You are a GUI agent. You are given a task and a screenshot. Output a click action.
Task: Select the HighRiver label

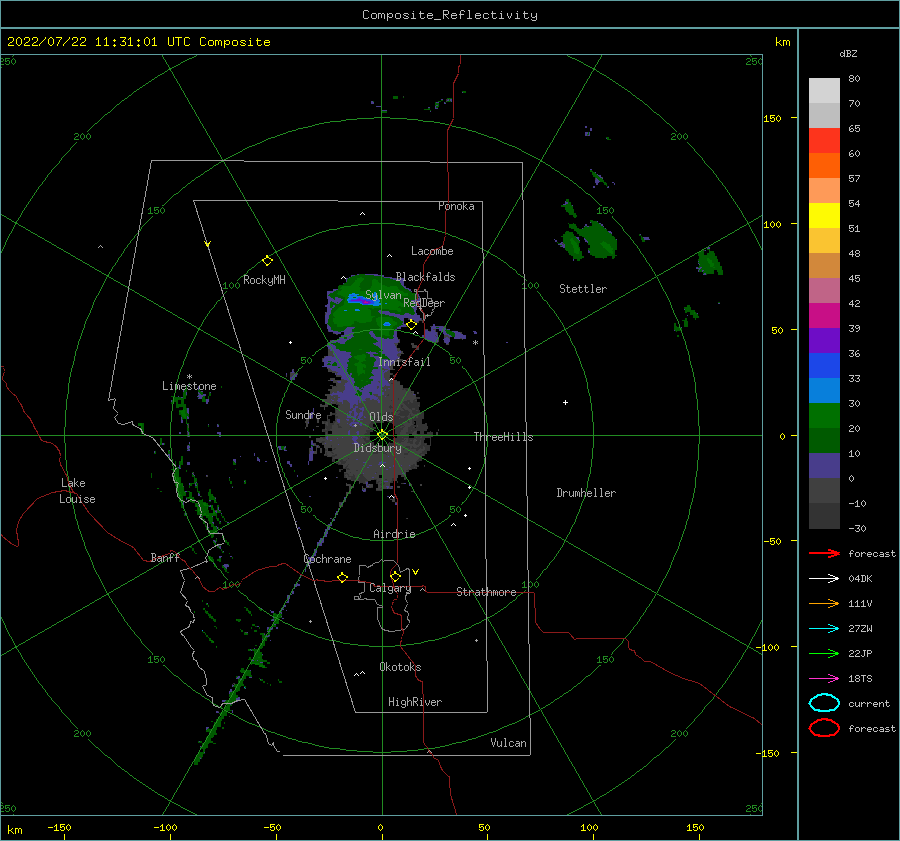415,702
